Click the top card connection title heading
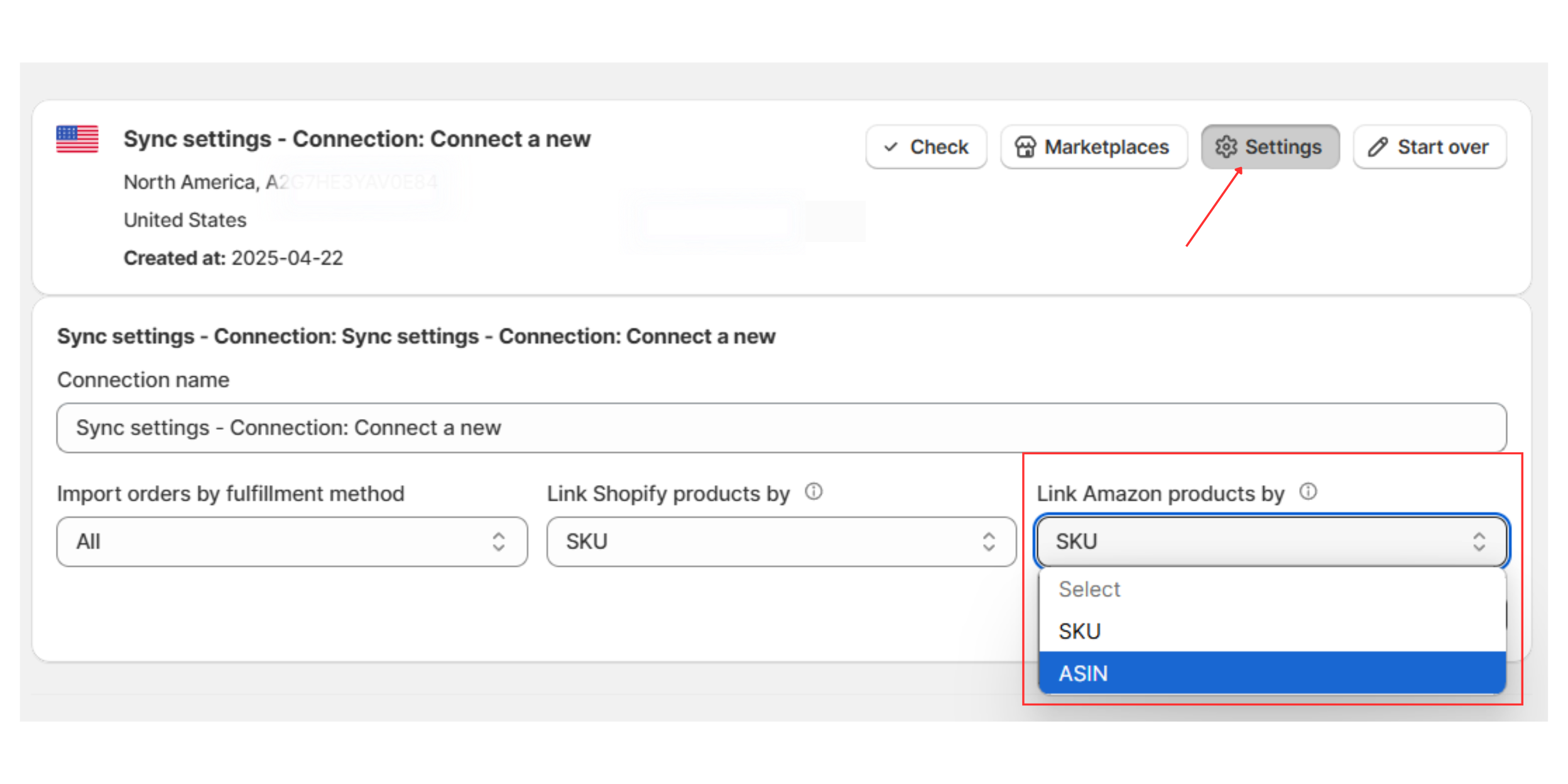Screen dimensions: 1568x784 point(357,139)
